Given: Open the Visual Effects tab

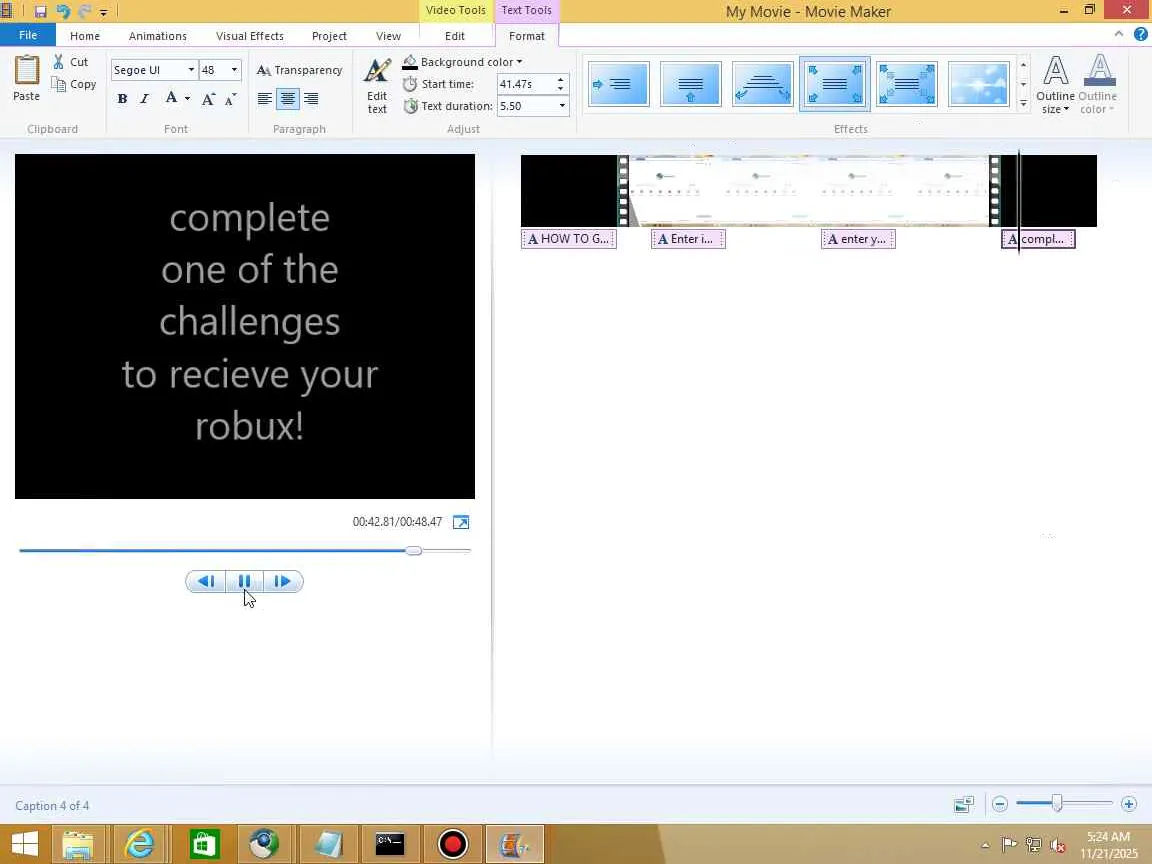Looking at the screenshot, I should click(x=250, y=36).
